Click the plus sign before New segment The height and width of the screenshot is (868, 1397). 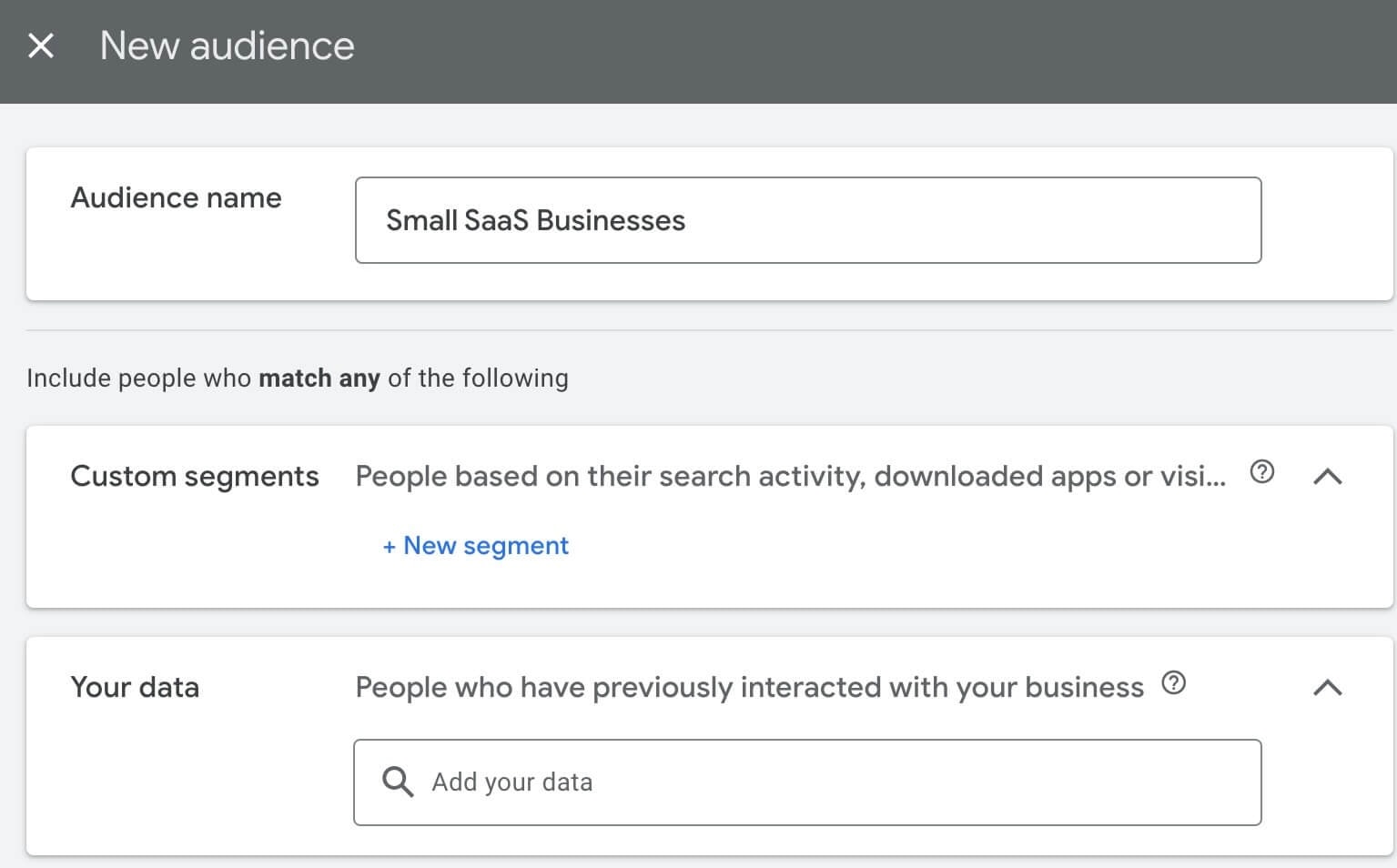coord(389,547)
